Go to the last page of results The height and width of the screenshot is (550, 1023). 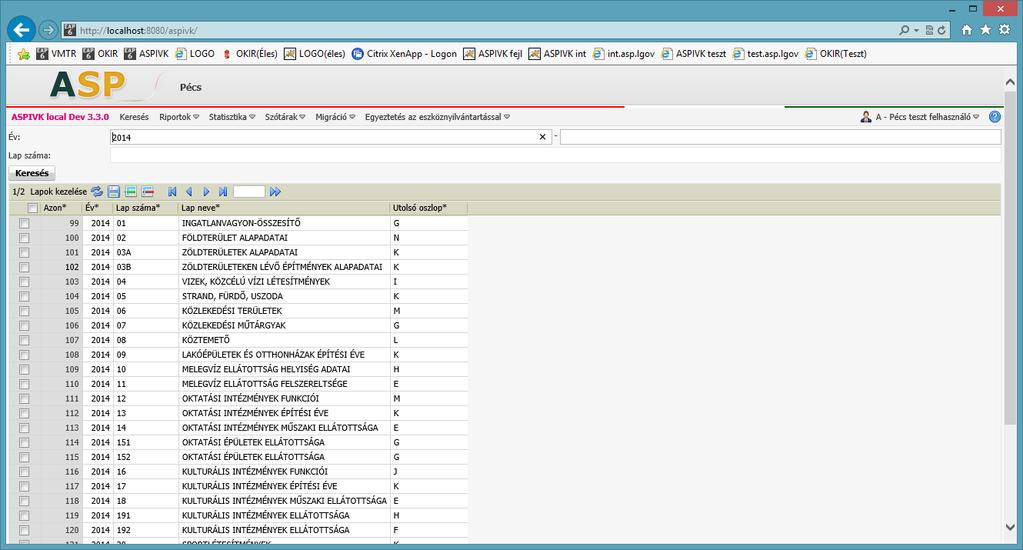223,192
